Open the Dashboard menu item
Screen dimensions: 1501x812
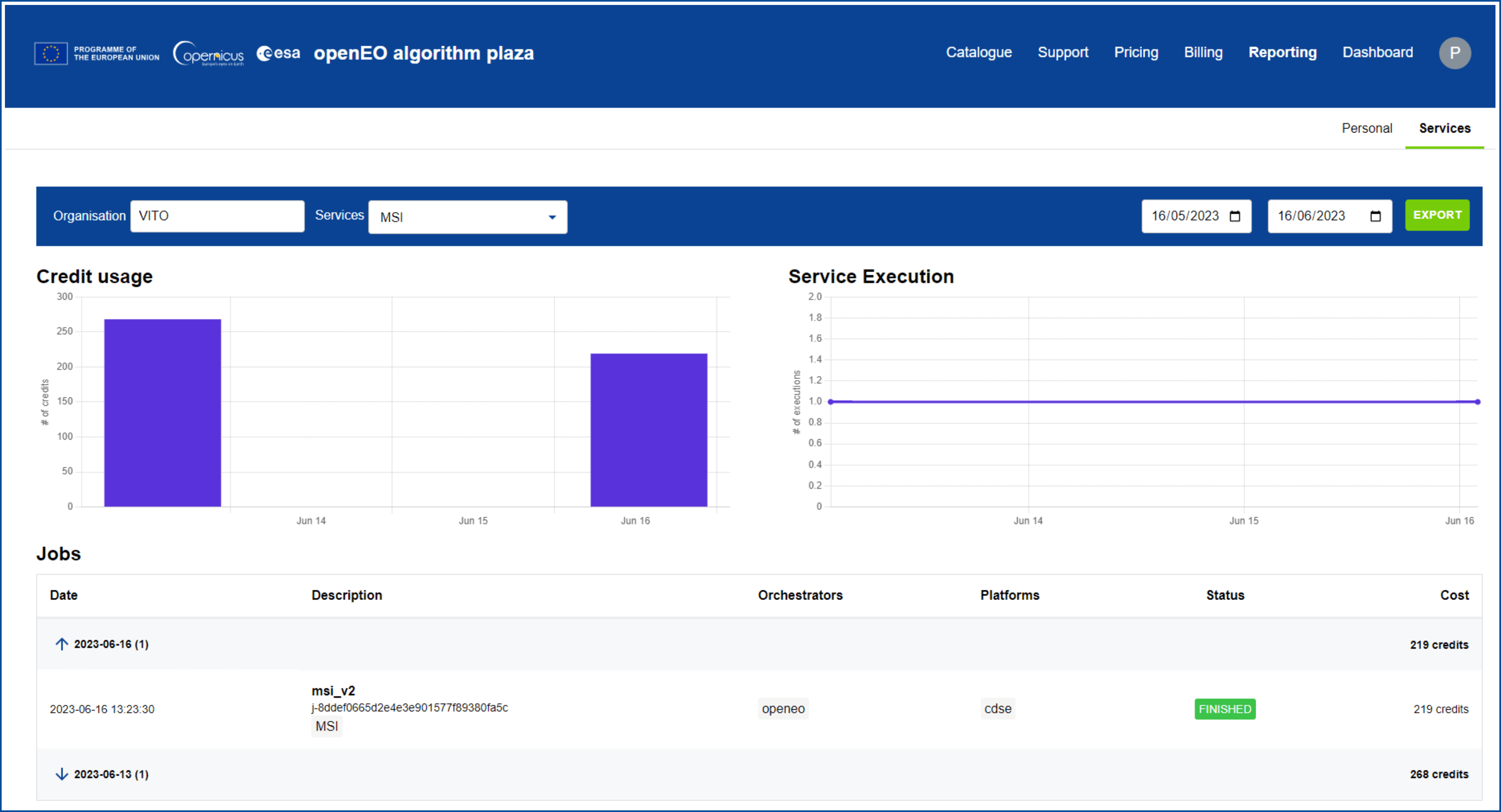[1377, 52]
